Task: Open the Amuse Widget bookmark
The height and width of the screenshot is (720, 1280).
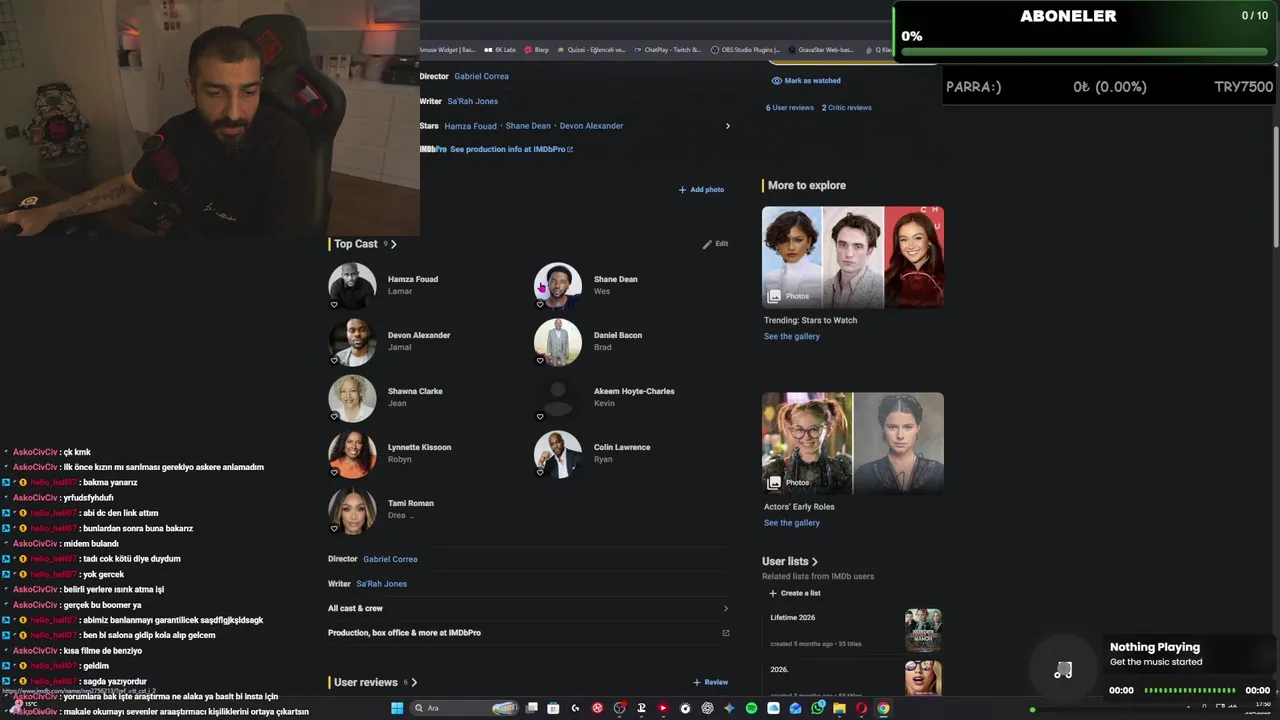Action: (x=447, y=49)
